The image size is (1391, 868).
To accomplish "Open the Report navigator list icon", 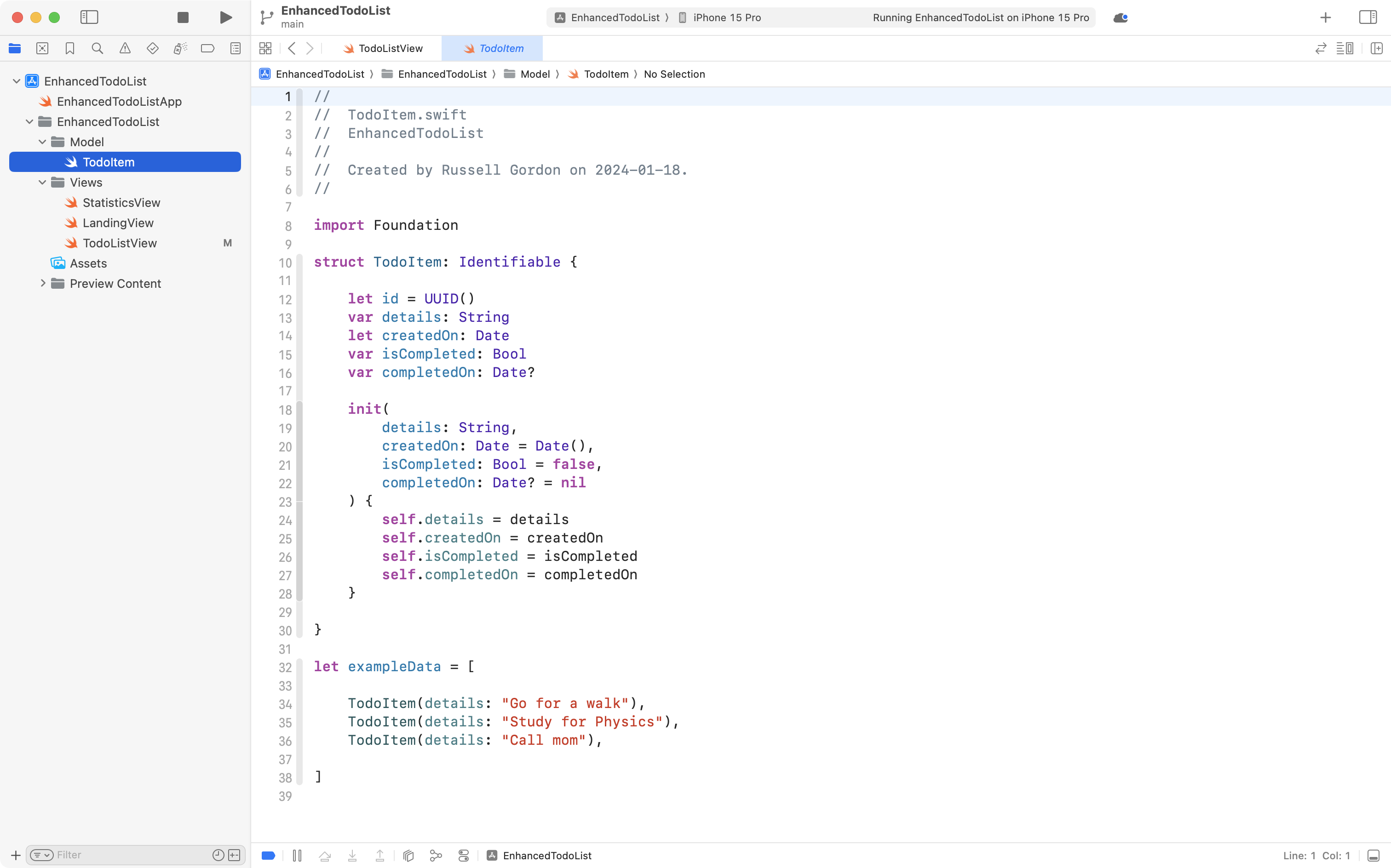I will point(236,48).
